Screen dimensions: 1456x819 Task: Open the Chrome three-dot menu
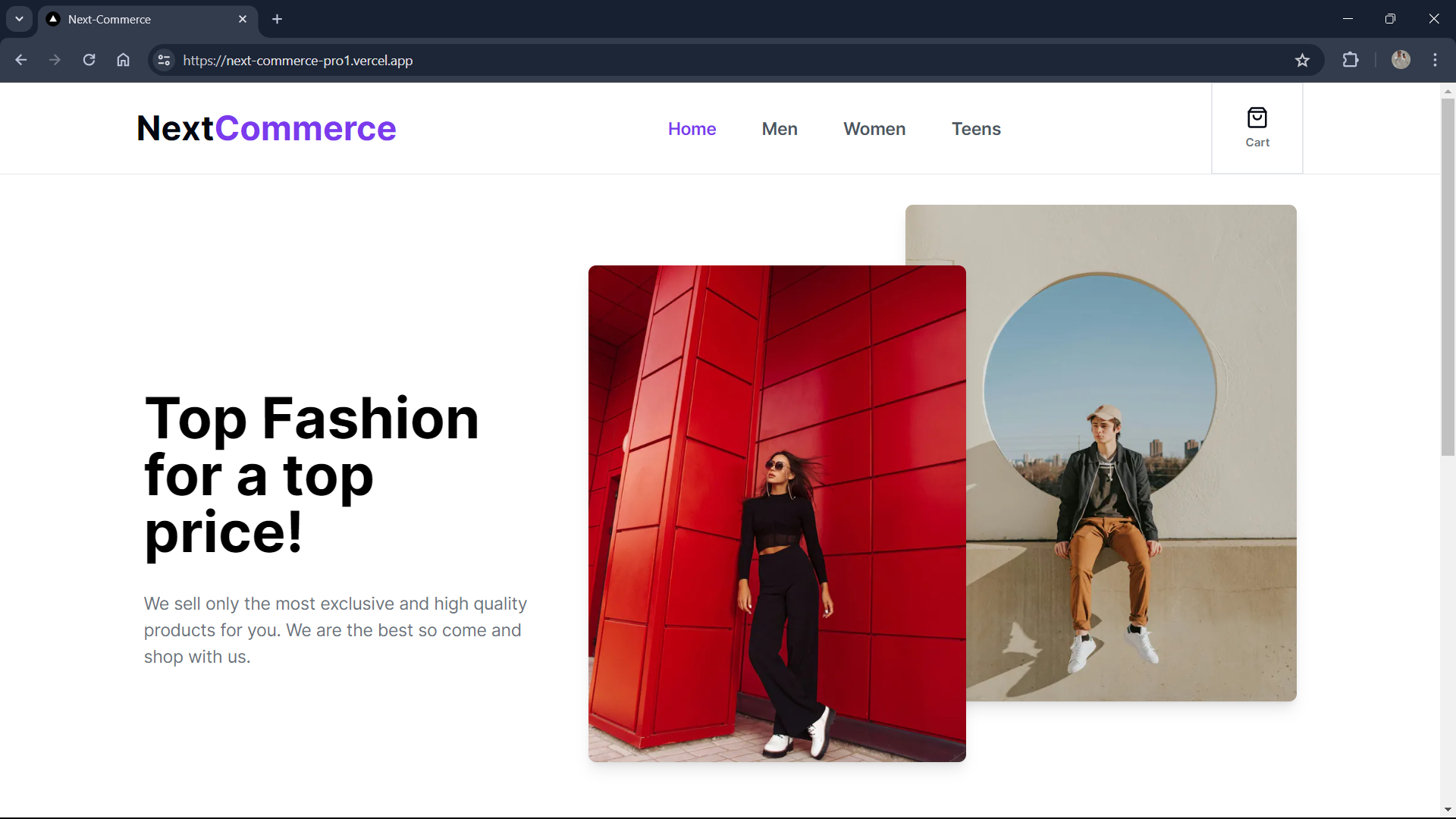[x=1435, y=60]
